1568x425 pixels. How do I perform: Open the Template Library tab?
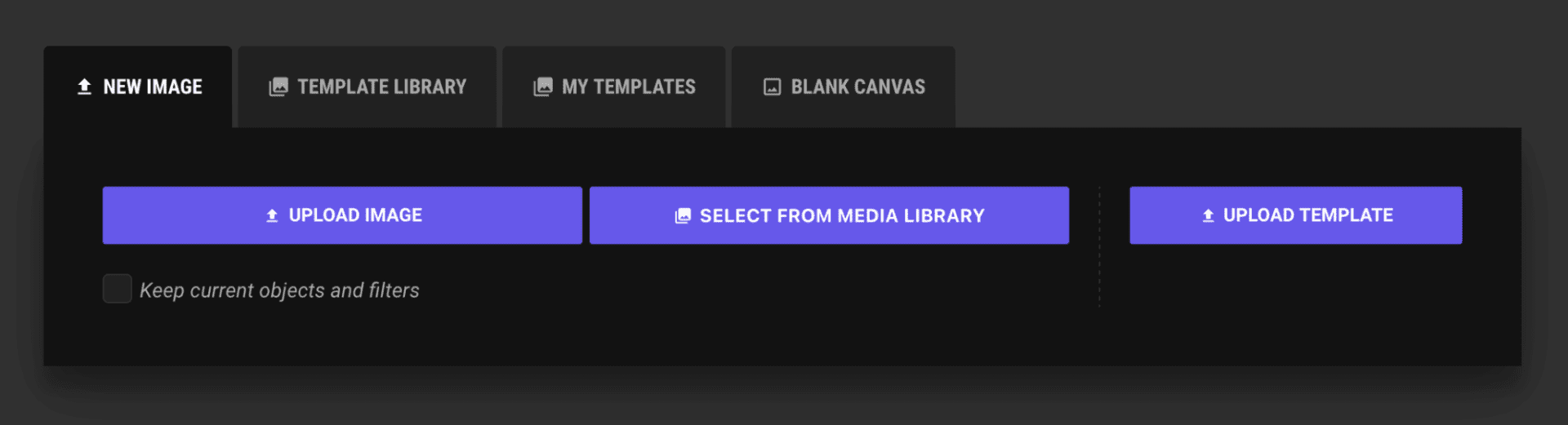tap(367, 86)
